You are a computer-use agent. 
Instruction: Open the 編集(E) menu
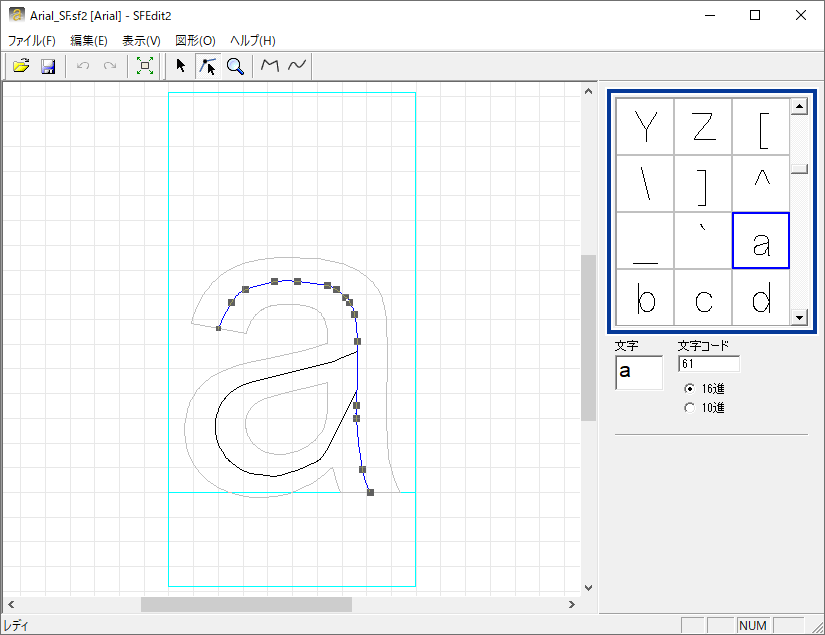coord(89,41)
